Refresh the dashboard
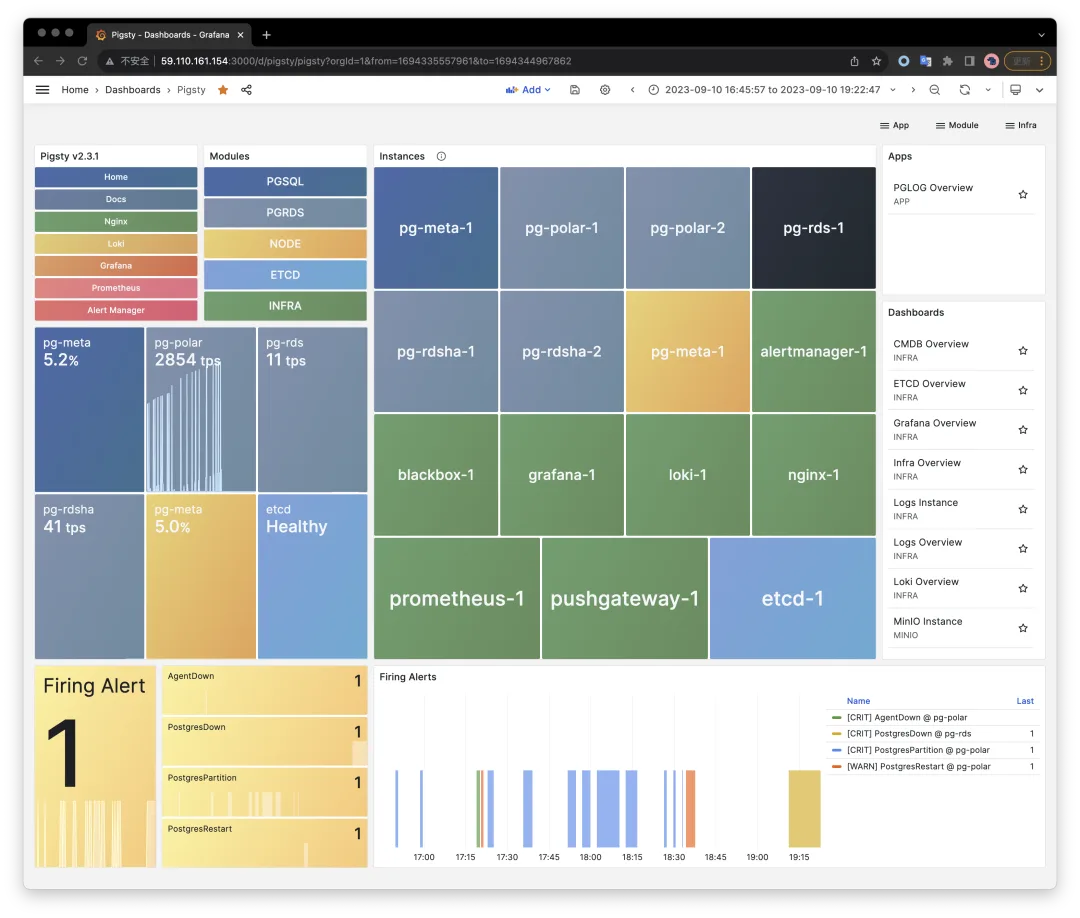 pos(964,90)
